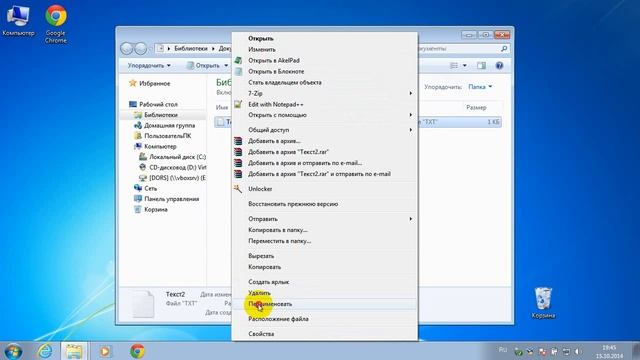The width and height of the screenshot is (640, 360).
Task: Click the AkelPad icon in the context menu
Action: pos(238,60)
